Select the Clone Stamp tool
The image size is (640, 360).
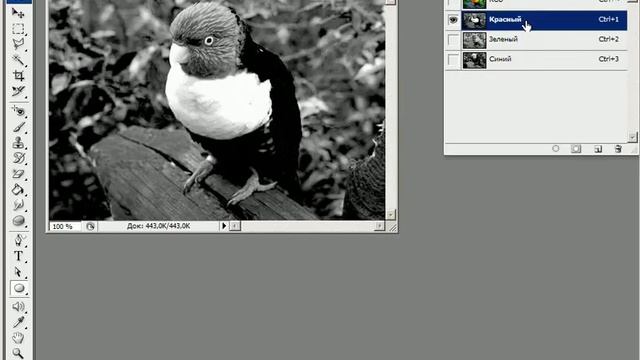pyautogui.click(x=18, y=142)
